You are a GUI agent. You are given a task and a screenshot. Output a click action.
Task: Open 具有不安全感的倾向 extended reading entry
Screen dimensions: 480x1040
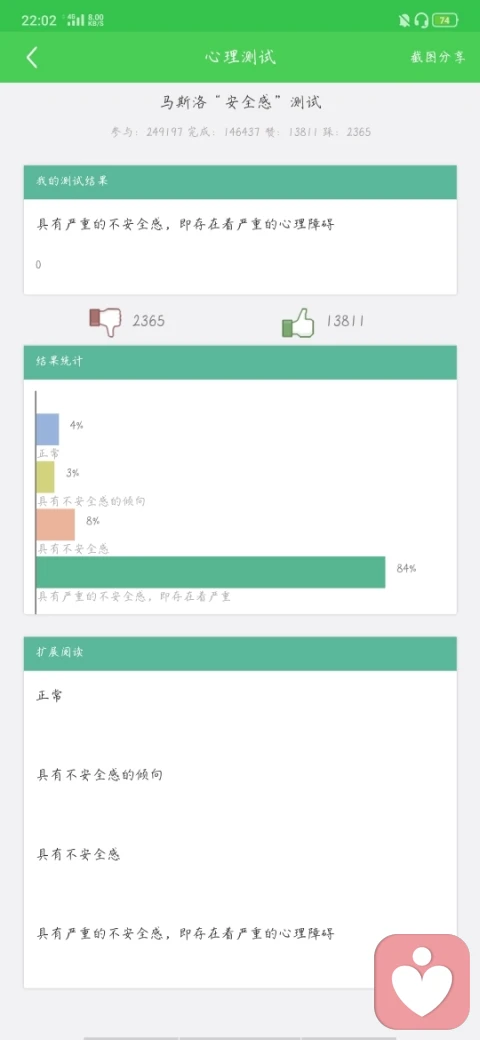point(99,775)
